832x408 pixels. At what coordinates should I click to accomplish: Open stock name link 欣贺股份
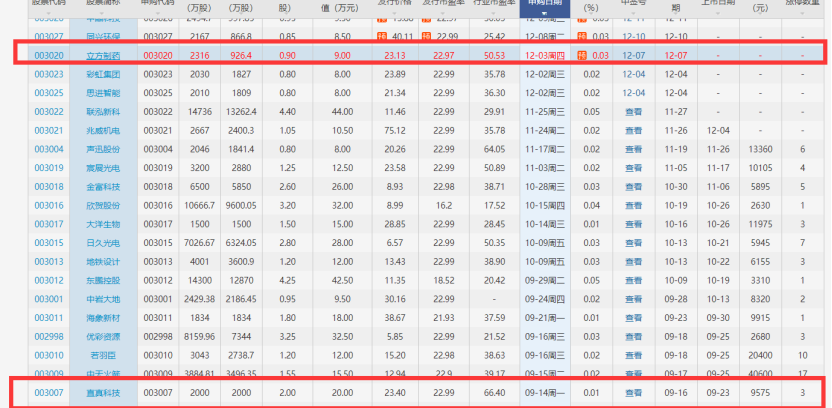[103, 205]
